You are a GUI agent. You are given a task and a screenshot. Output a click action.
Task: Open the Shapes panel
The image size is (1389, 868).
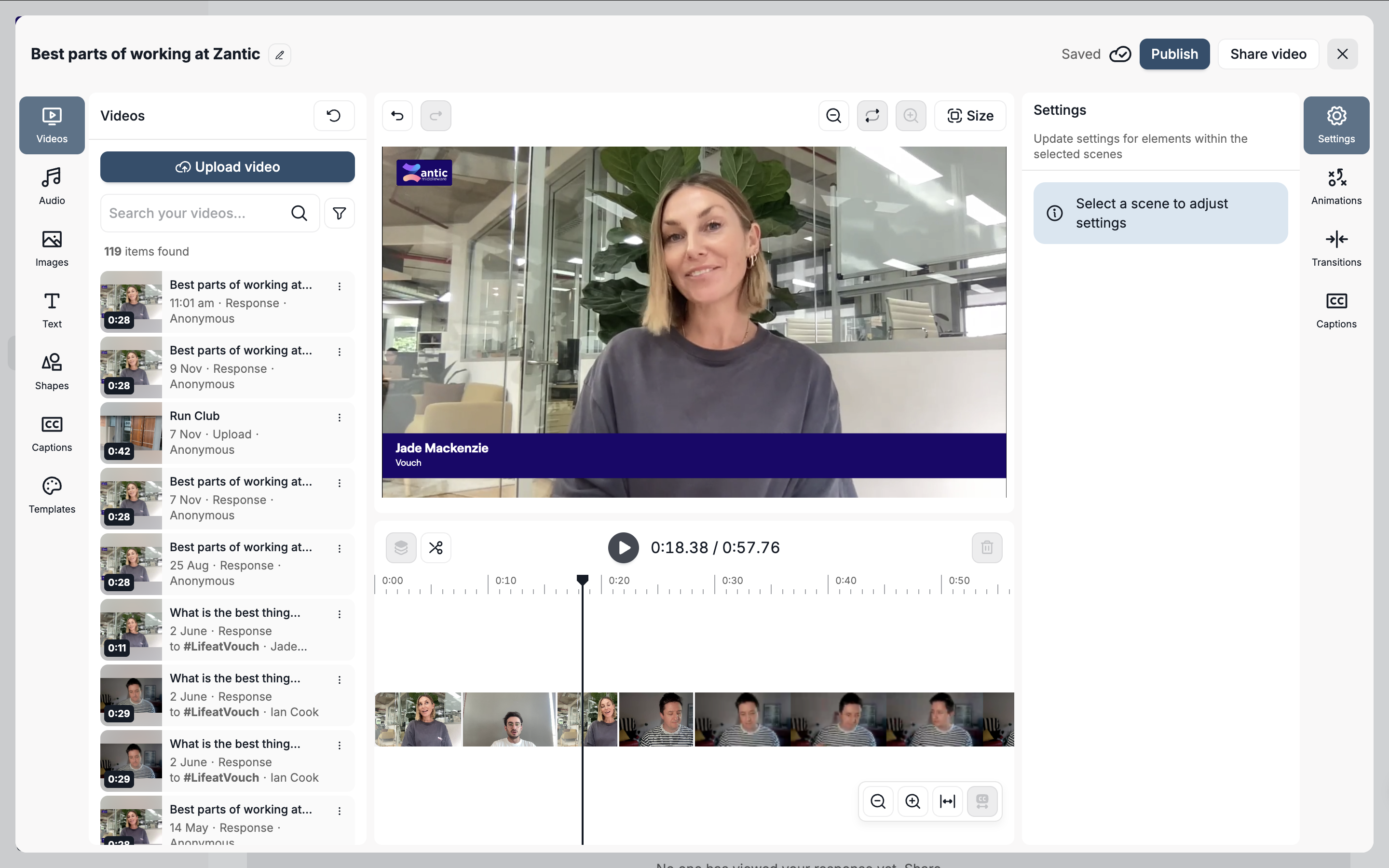(52, 371)
